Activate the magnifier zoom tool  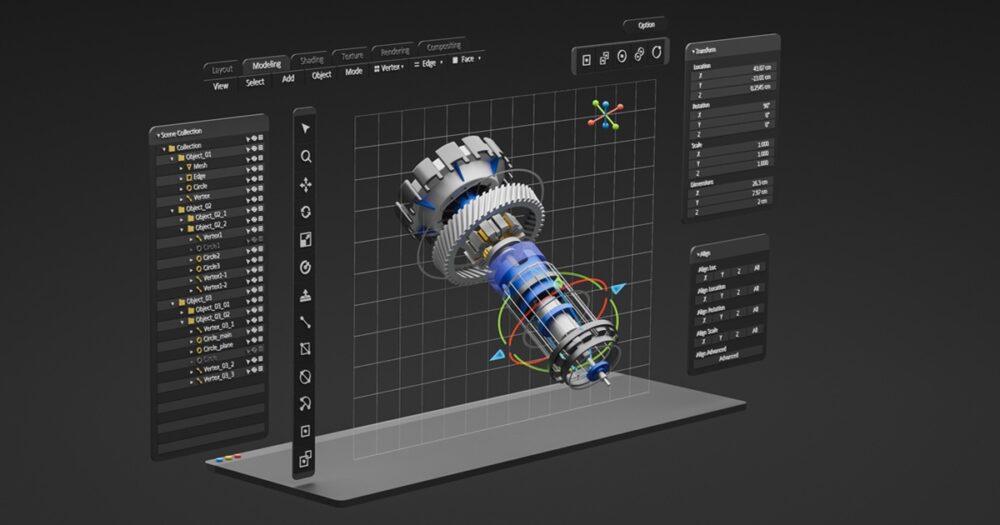pos(305,157)
